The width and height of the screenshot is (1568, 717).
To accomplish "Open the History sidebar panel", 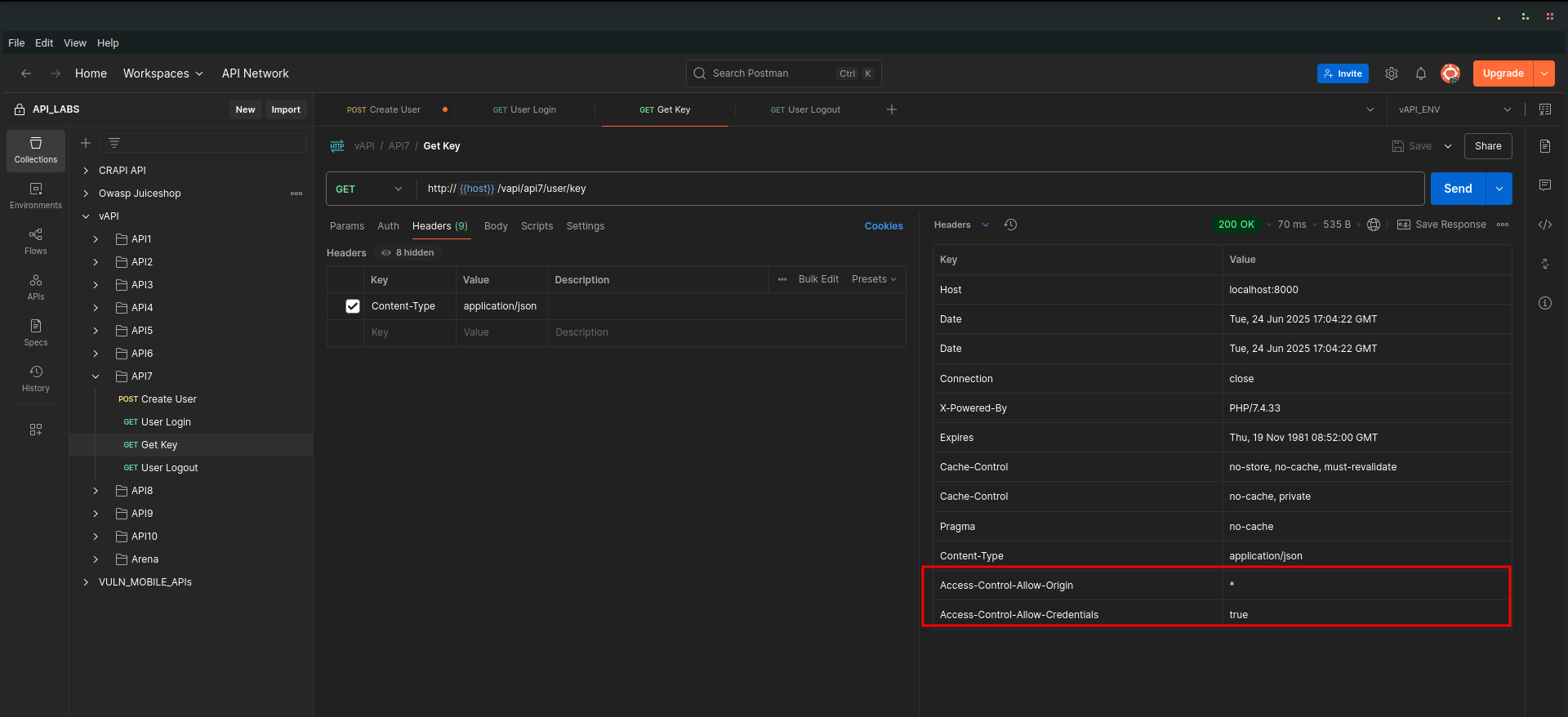I will point(36,379).
